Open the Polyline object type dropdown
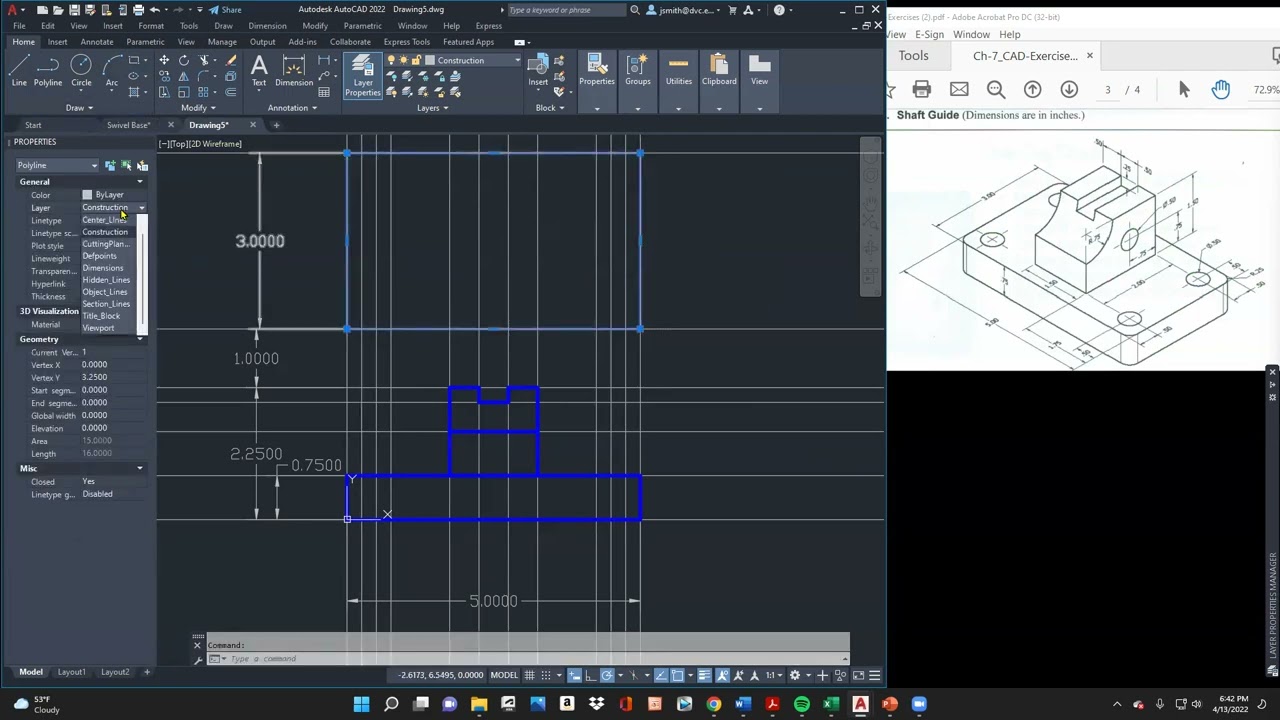 [56, 165]
